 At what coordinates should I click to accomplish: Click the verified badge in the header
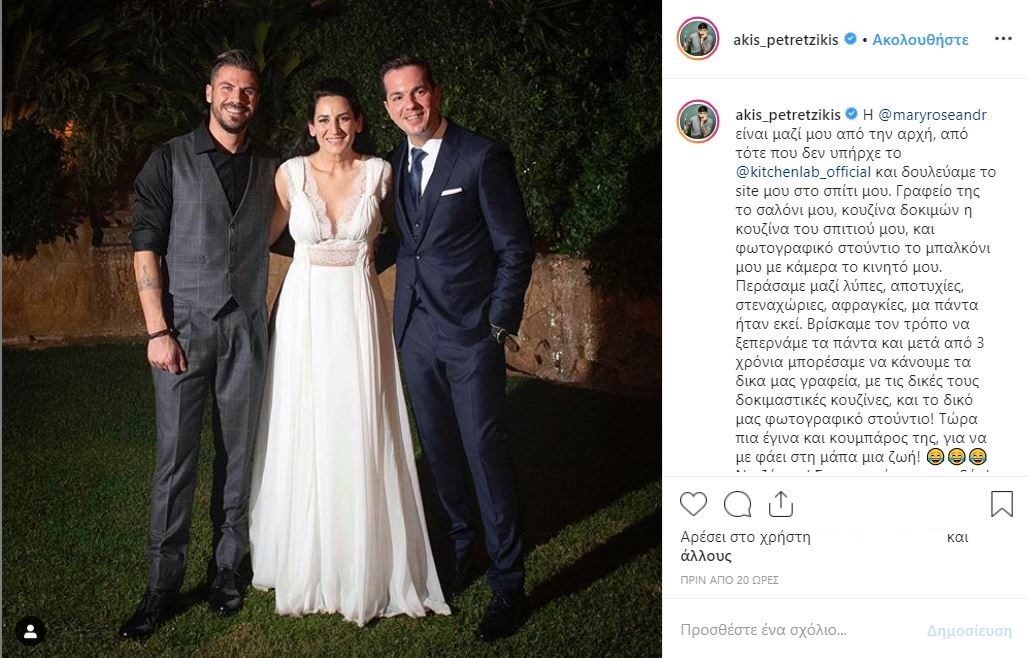click(x=850, y=39)
